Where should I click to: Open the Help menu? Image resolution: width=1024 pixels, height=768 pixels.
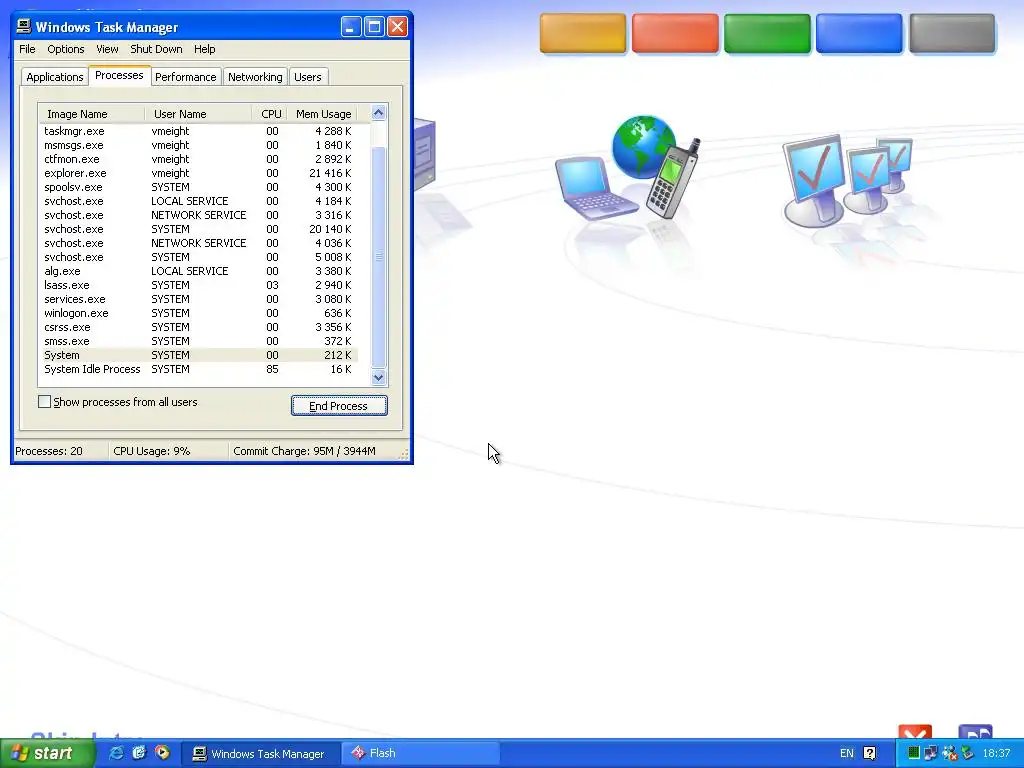pos(204,49)
